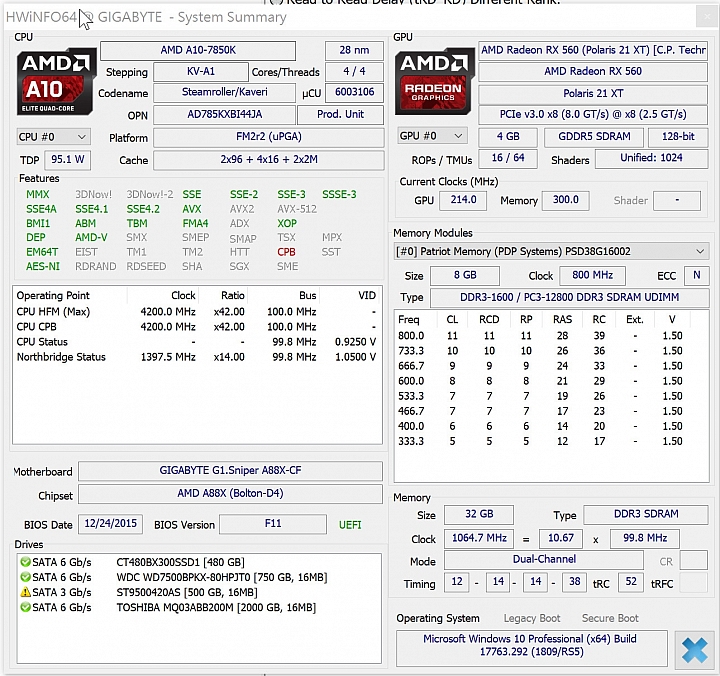Click the BIOS Version F11 field
The height and width of the screenshot is (676, 720).
pos(273,524)
